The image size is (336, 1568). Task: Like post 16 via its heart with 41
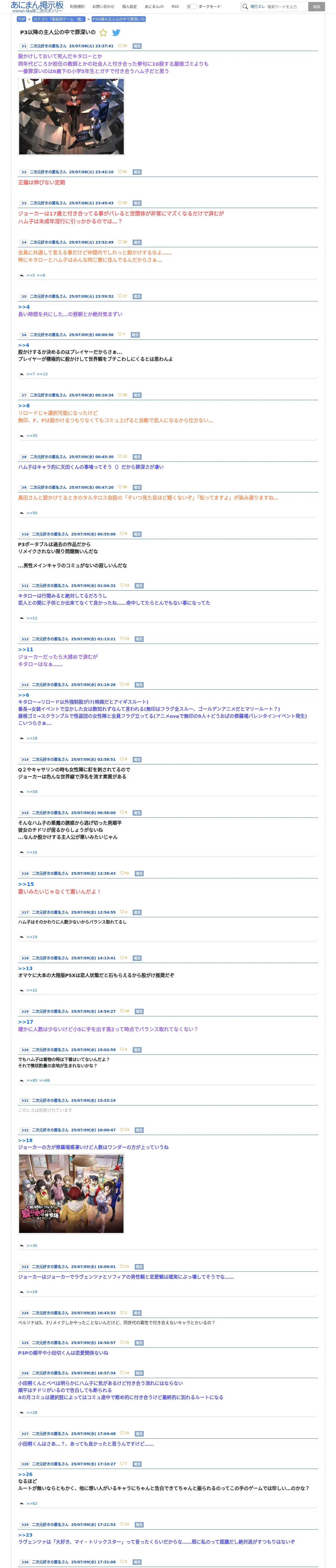pos(124,873)
